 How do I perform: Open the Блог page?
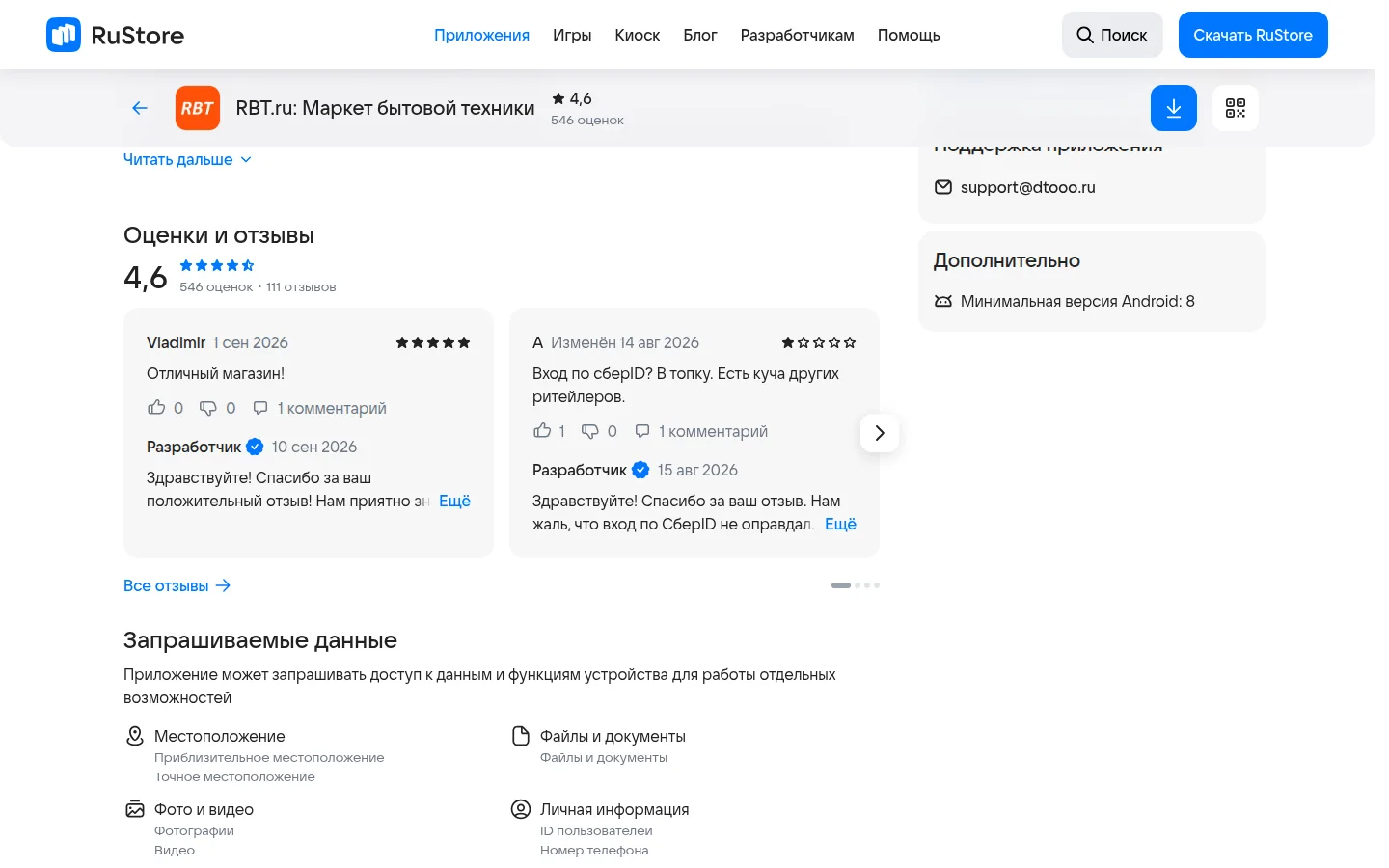700,35
